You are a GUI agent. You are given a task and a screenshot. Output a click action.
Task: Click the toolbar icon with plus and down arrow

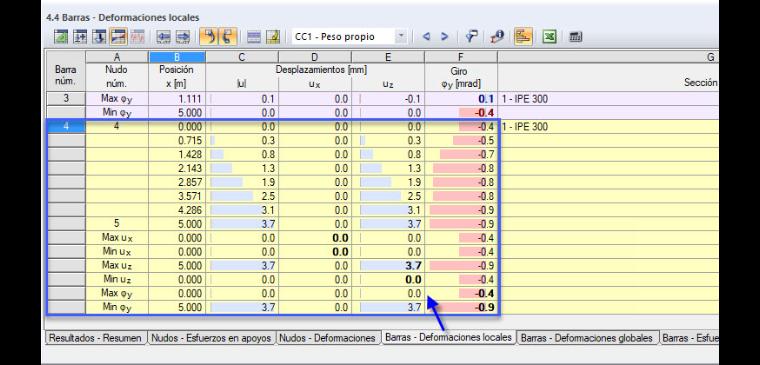[80, 36]
